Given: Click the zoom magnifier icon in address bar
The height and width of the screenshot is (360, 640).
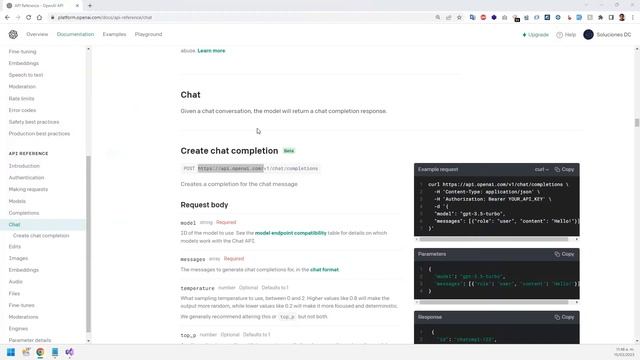Looking at the screenshot, I should point(438,18).
